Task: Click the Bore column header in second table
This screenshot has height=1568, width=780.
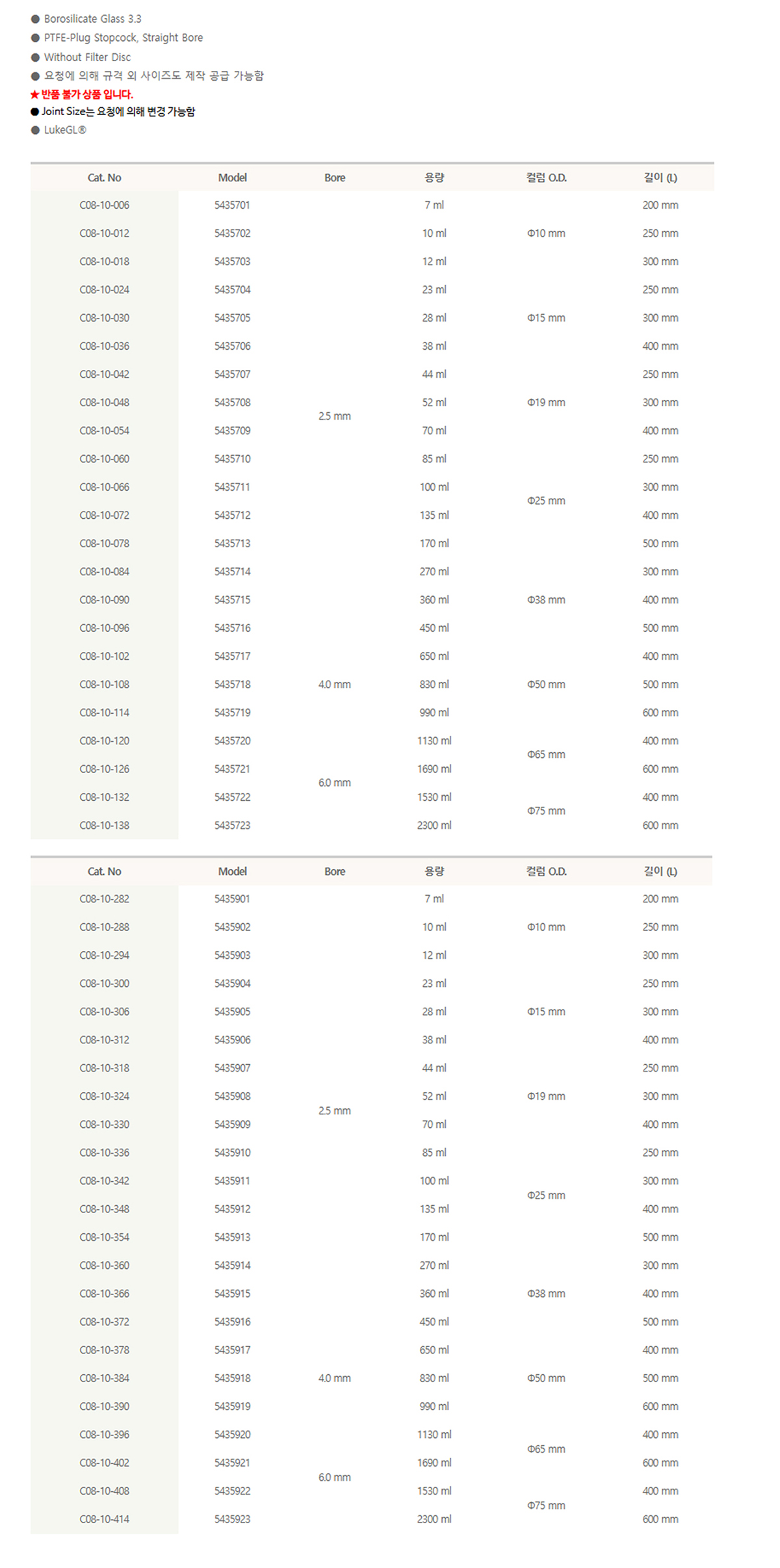Action: click(x=335, y=872)
